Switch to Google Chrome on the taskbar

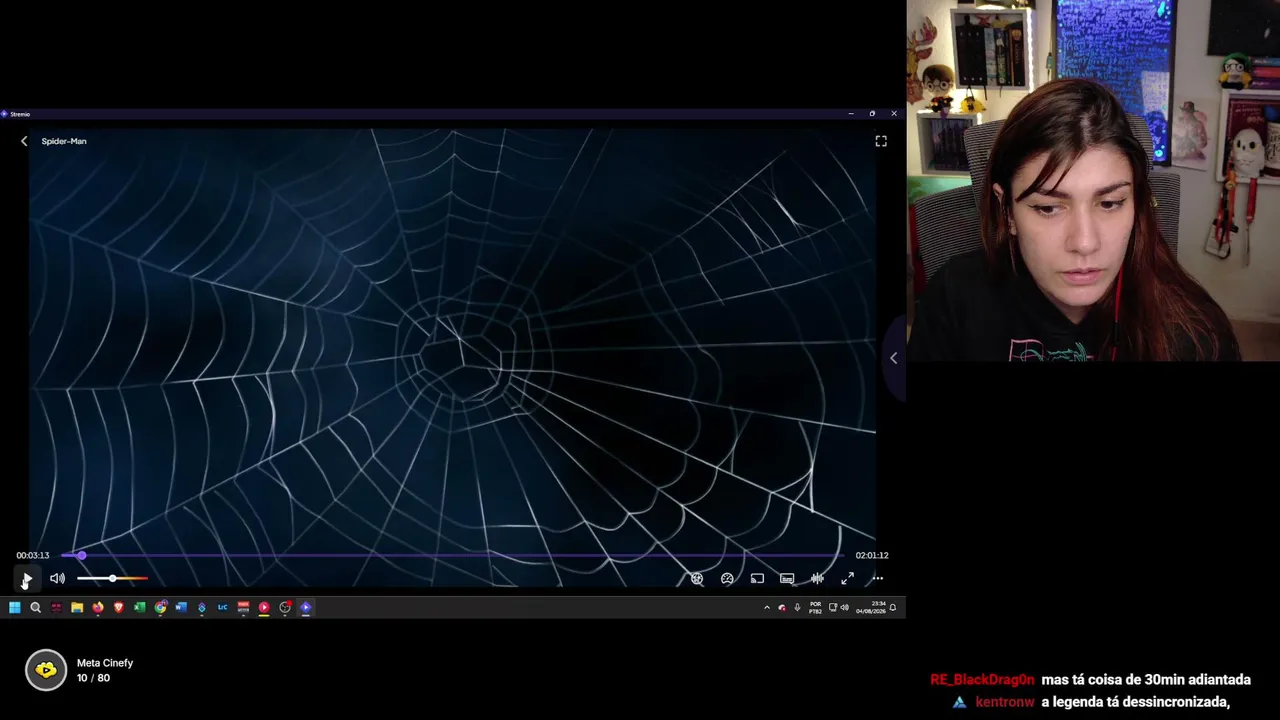pos(160,607)
